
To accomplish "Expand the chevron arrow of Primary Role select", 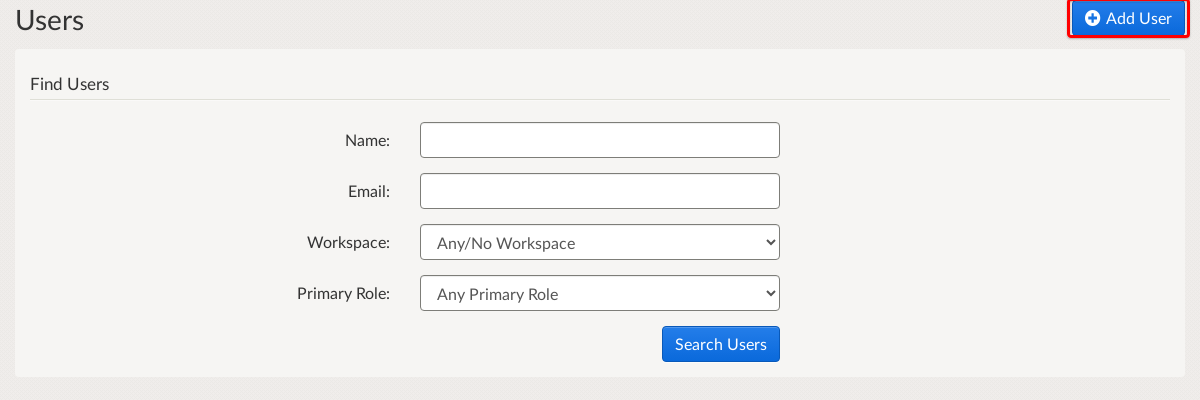I will pyautogui.click(x=769, y=293).
